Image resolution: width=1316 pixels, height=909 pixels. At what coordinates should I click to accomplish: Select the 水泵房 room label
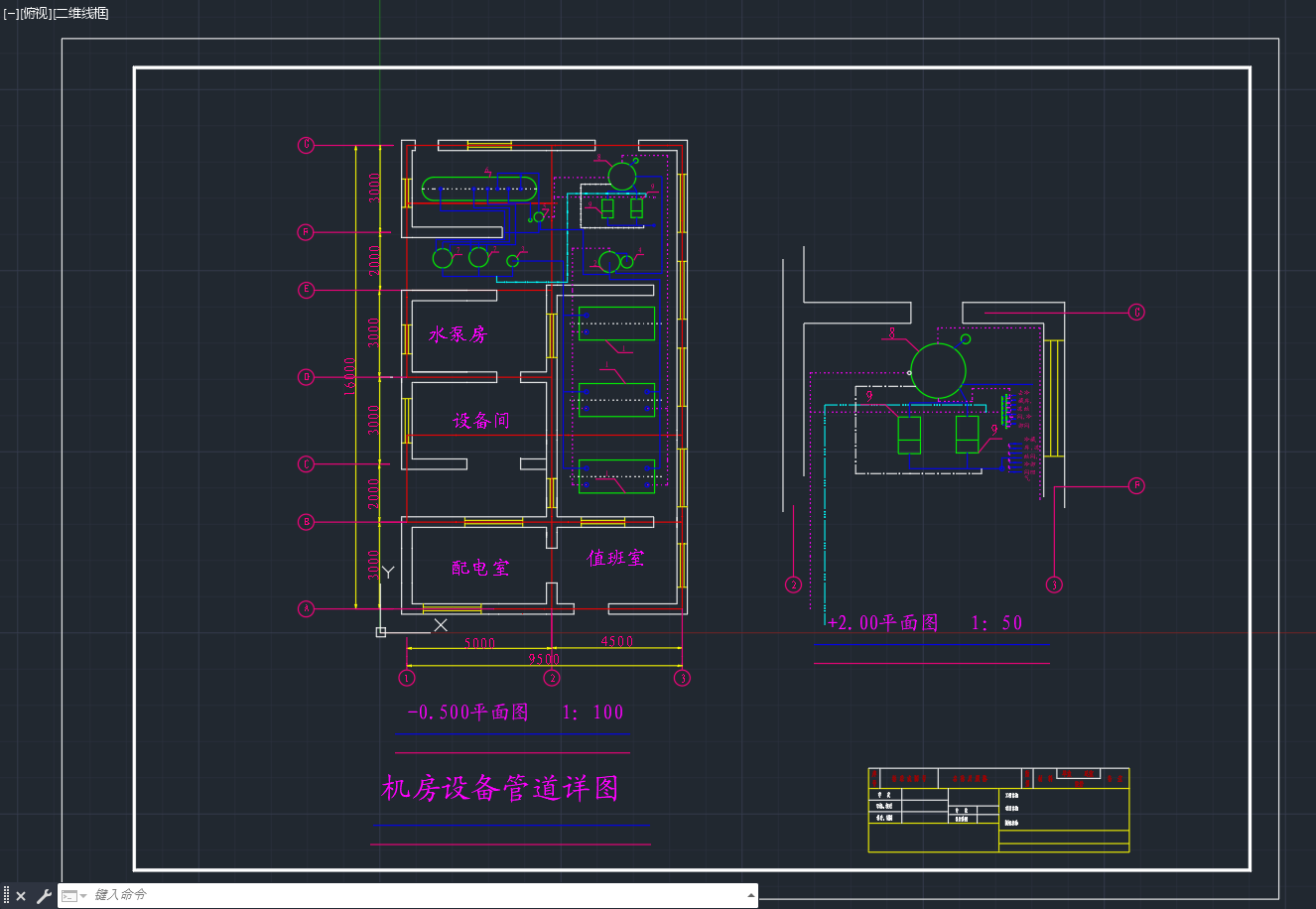tap(459, 334)
